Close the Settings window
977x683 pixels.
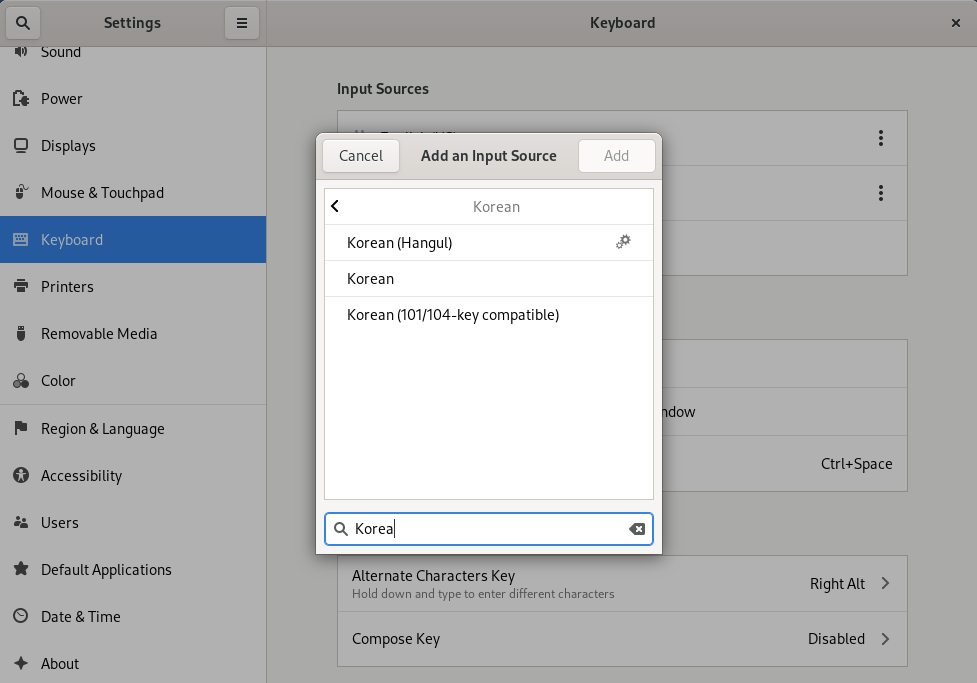(956, 23)
